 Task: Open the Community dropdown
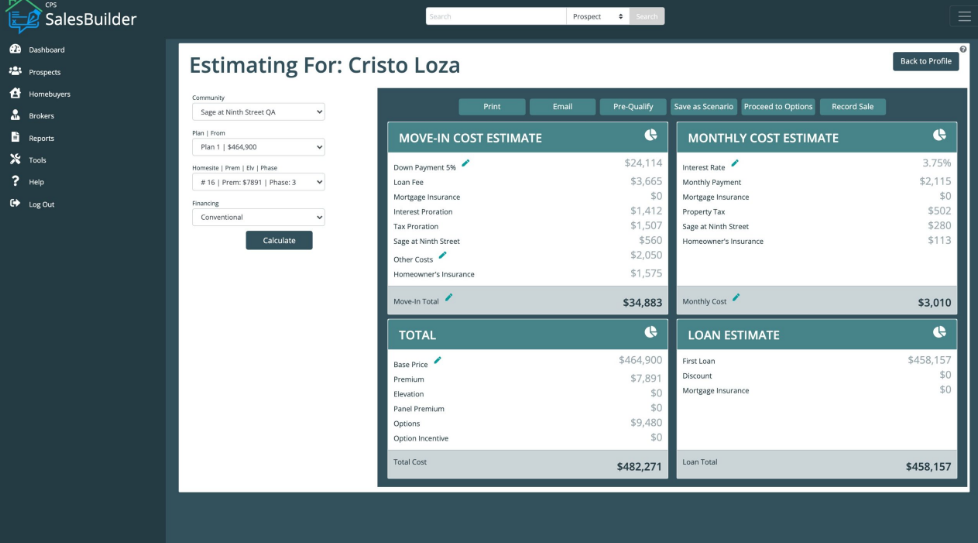pyautogui.click(x=258, y=113)
